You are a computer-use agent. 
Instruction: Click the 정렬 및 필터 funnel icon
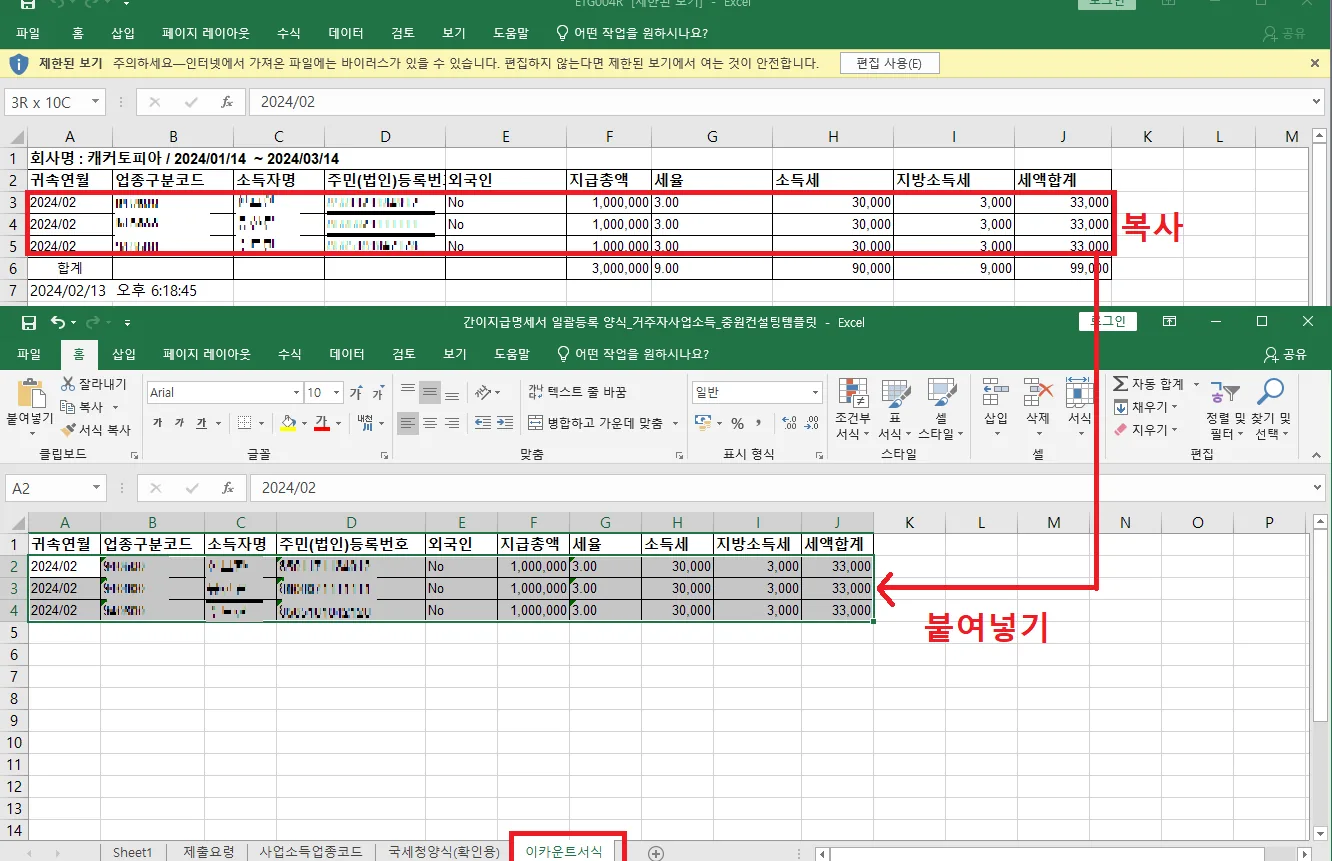1224,392
